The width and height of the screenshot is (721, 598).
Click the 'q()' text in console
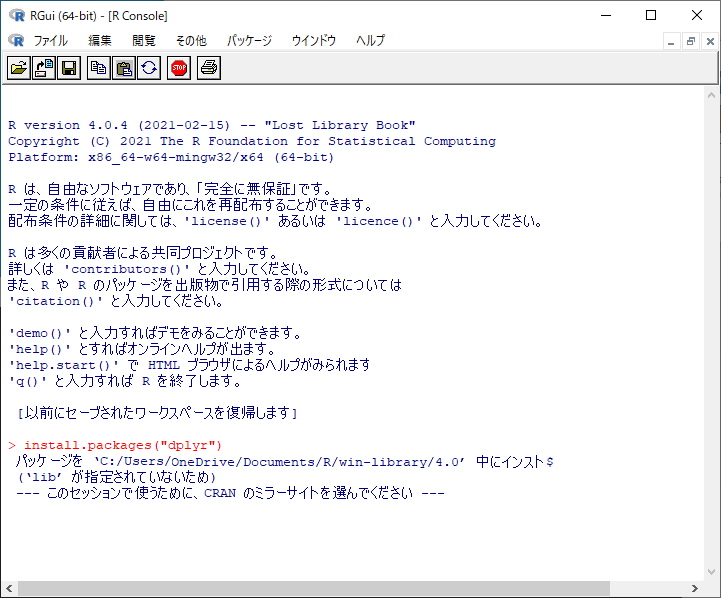(x=28, y=381)
